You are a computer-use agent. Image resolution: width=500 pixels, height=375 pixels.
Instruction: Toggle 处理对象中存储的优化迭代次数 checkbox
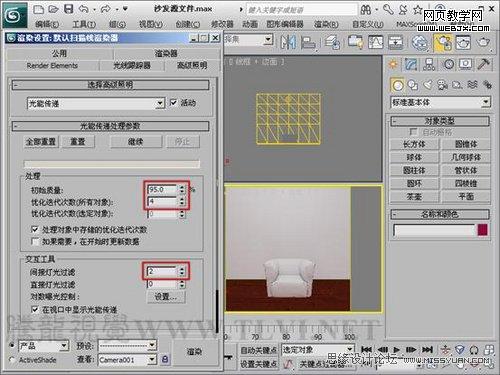(x=35, y=229)
